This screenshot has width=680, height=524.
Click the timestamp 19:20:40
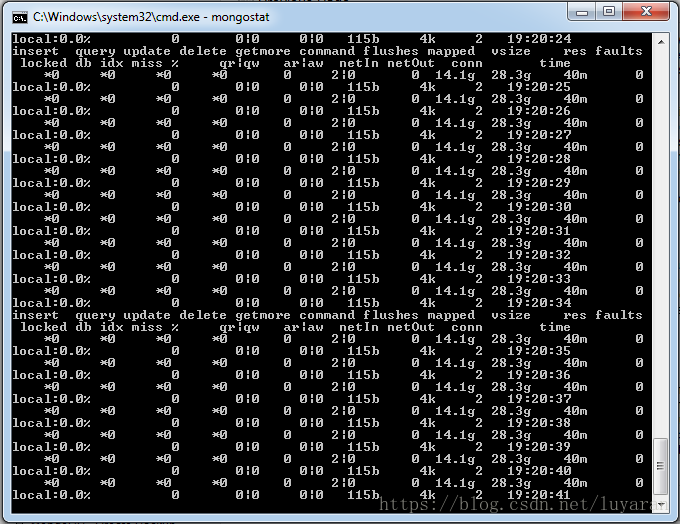pyautogui.click(x=539, y=471)
